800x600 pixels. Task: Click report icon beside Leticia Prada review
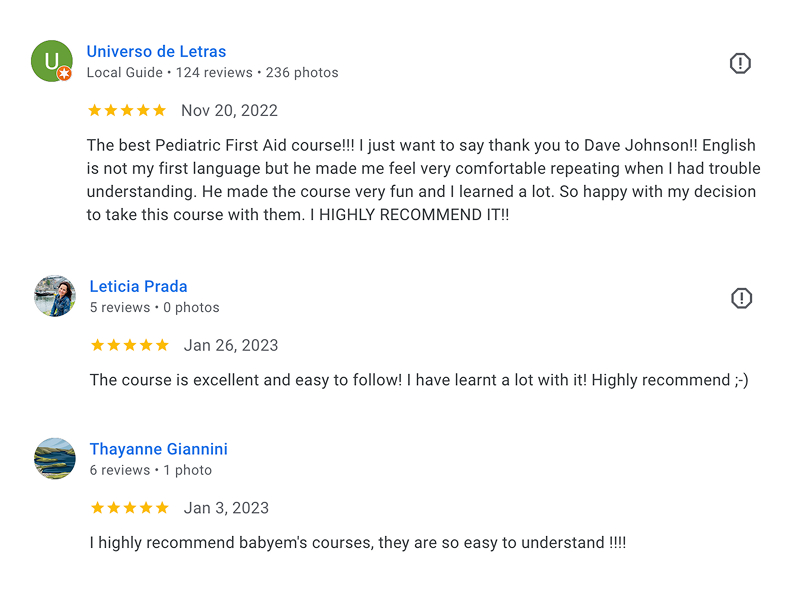pos(741,298)
